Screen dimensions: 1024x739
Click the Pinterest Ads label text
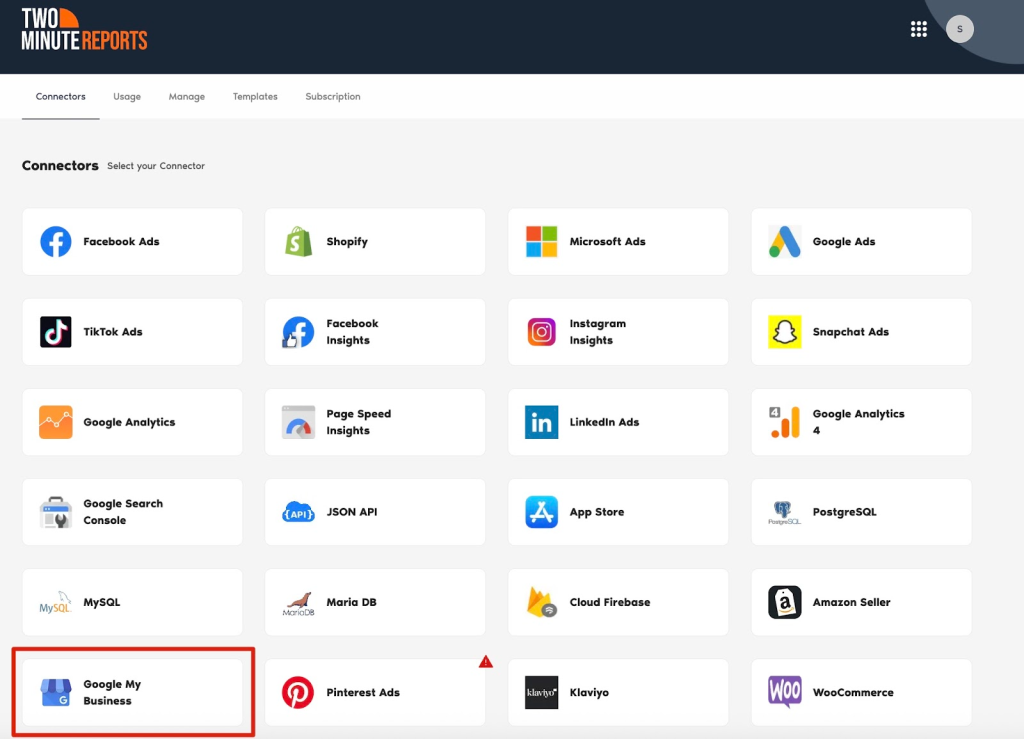(x=363, y=692)
